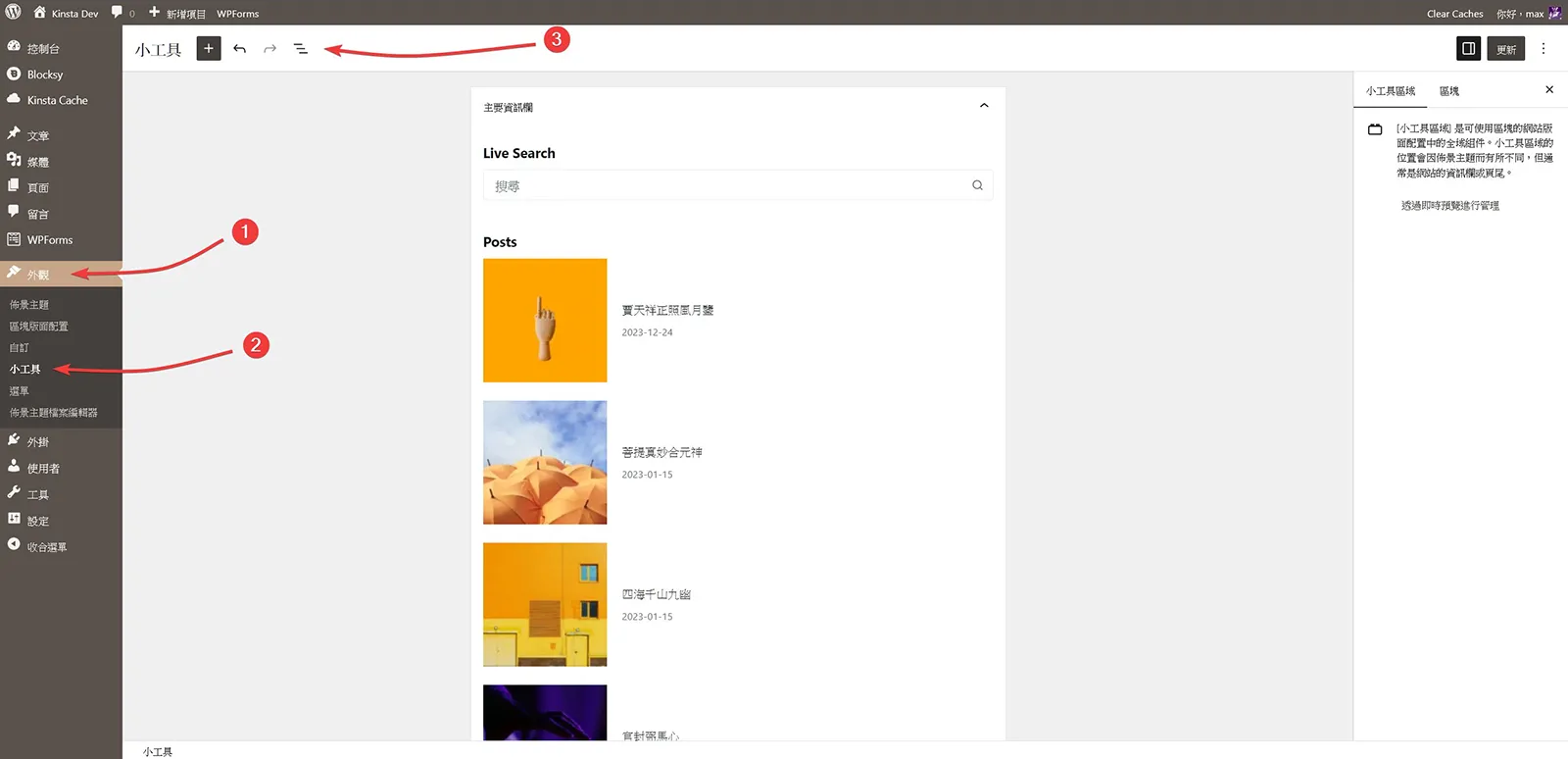
Task: Open WPForms admin bar menu
Action: pyautogui.click(x=238, y=14)
